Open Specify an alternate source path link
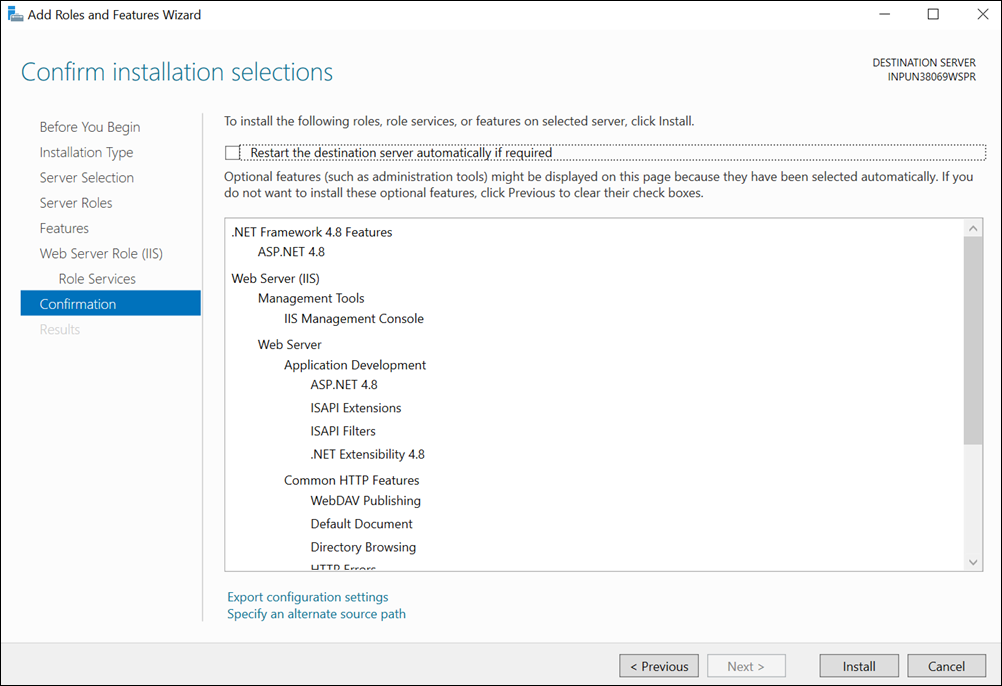This screenshot has width=1002, height=686. [x=316, y=614]
